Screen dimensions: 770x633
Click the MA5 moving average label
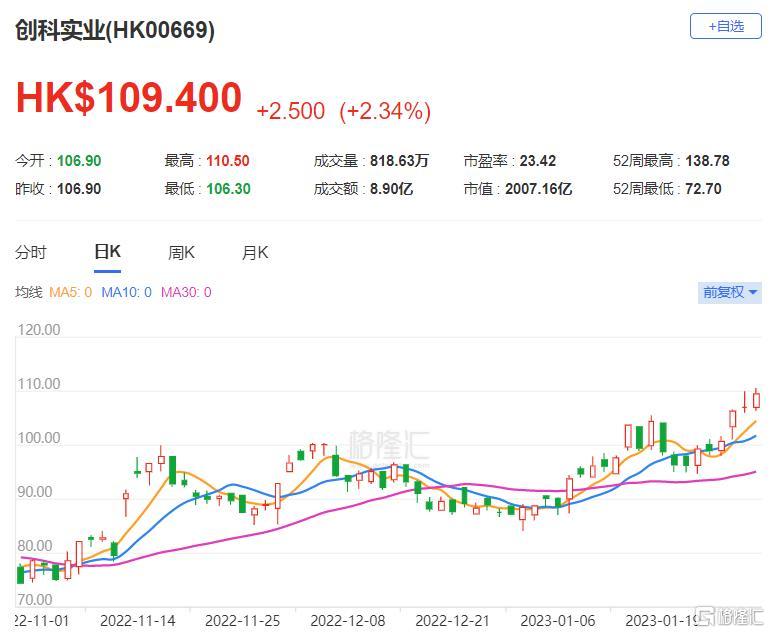71,293
